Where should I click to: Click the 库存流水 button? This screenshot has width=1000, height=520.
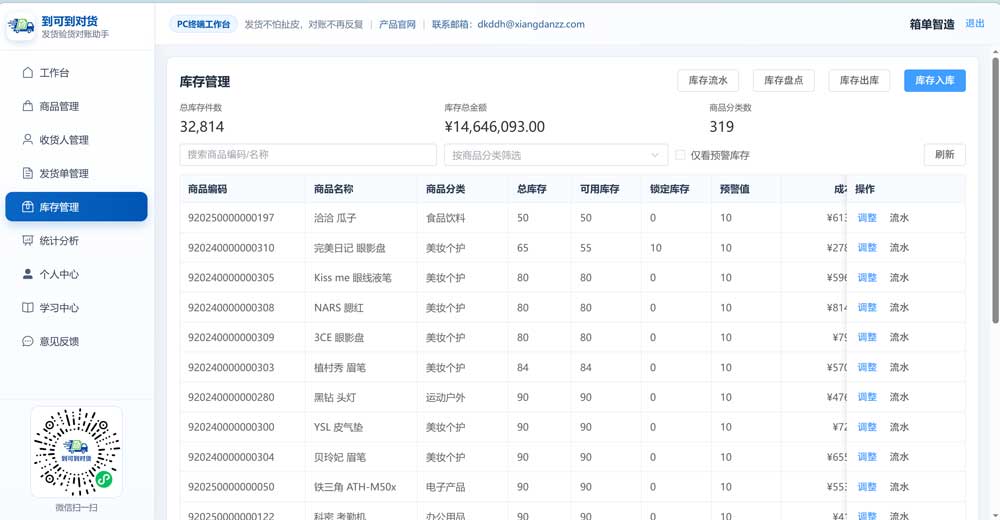[x=708, y=80]
